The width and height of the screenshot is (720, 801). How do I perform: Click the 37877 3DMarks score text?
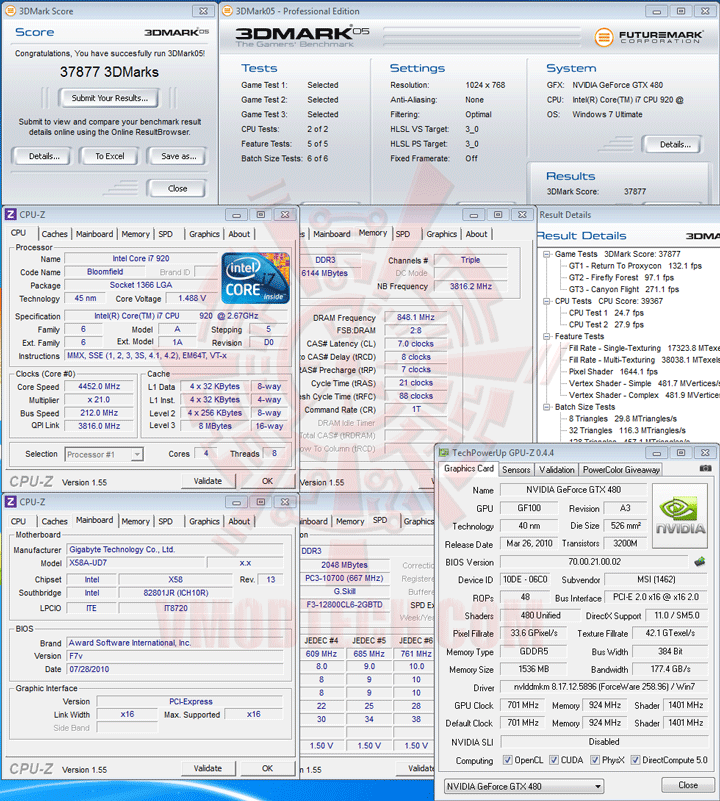109,72
